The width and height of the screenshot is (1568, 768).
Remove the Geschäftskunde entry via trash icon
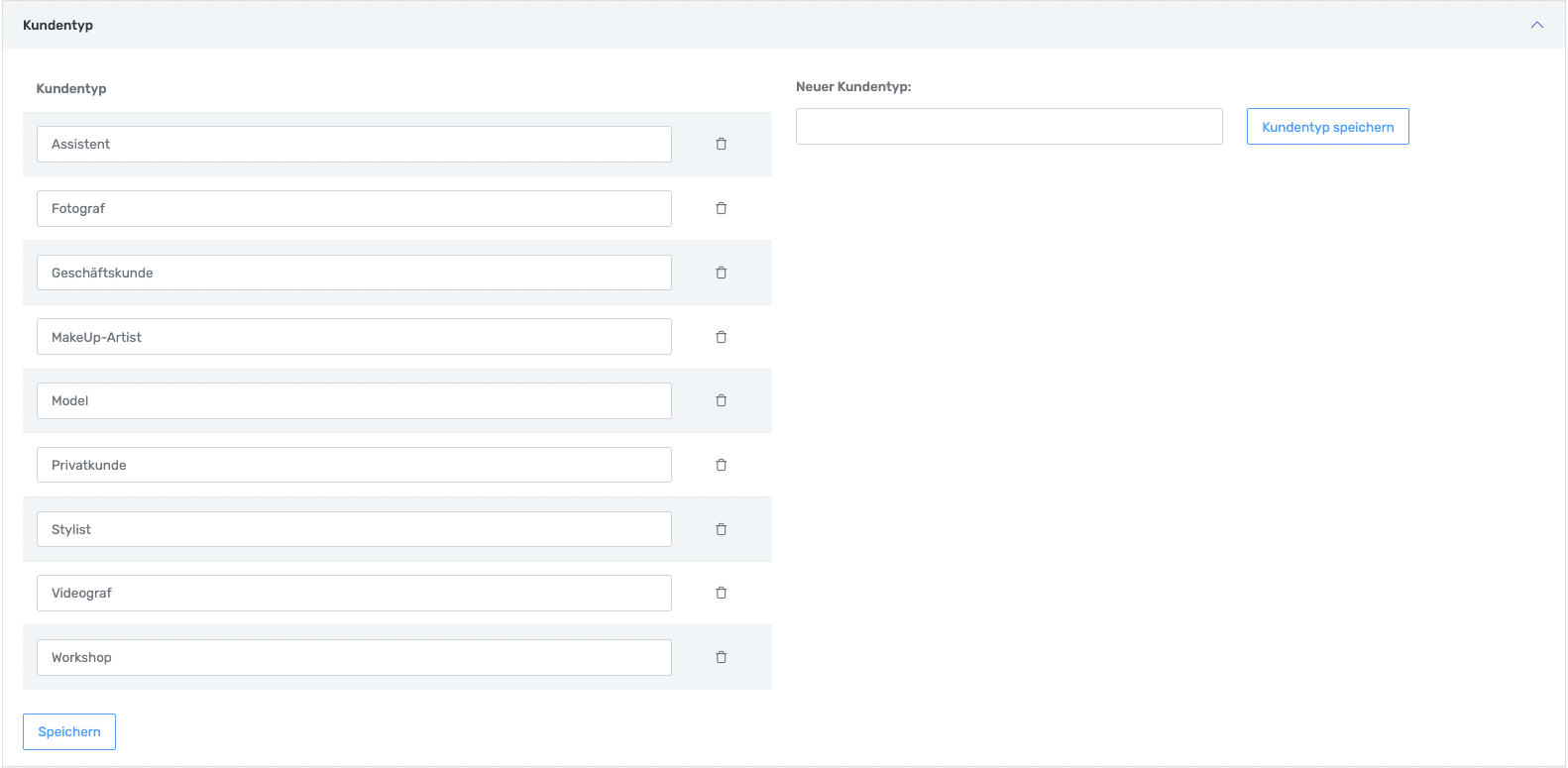pos(721,273)
